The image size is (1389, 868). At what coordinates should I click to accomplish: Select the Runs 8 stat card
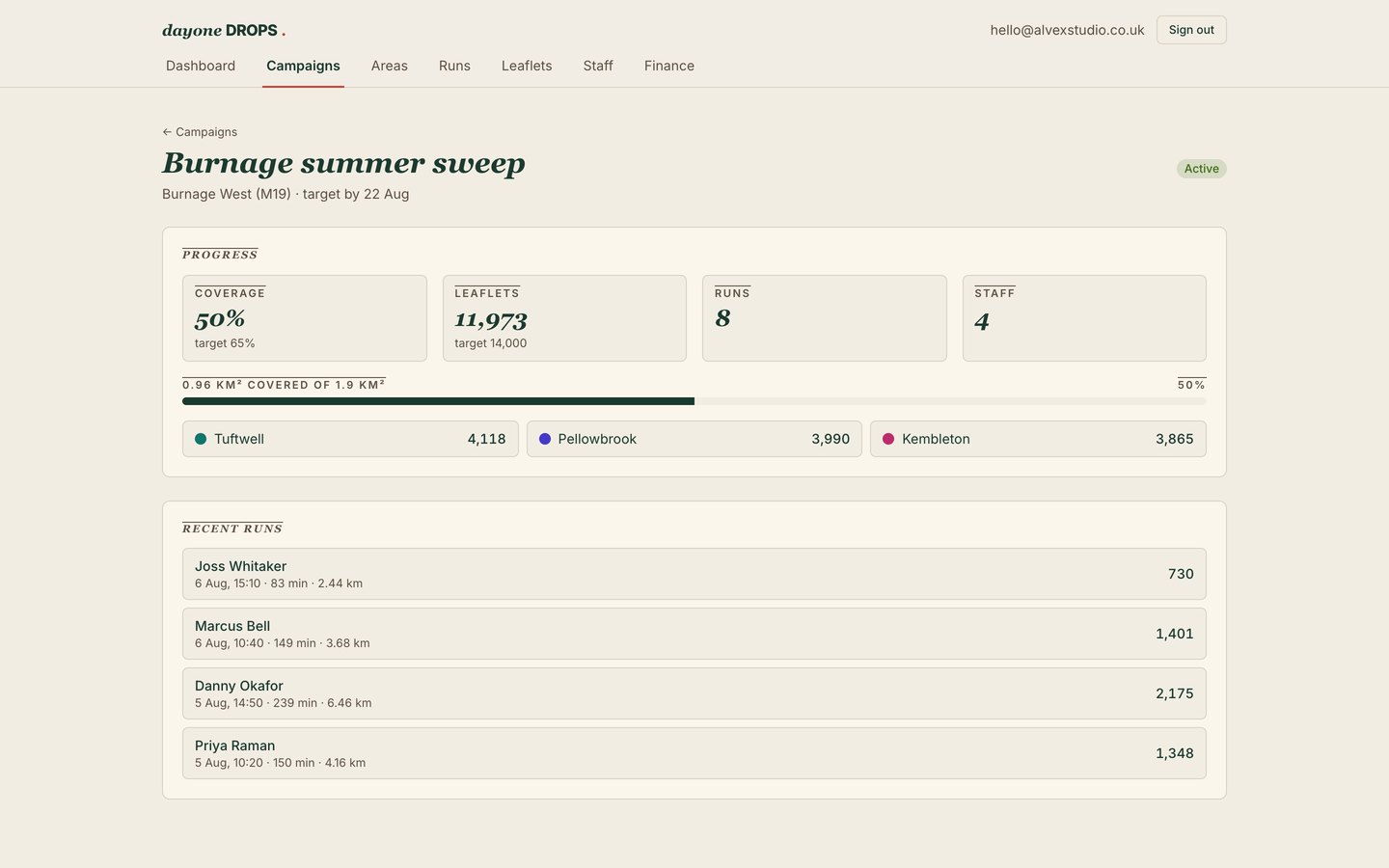coord(825,318)
